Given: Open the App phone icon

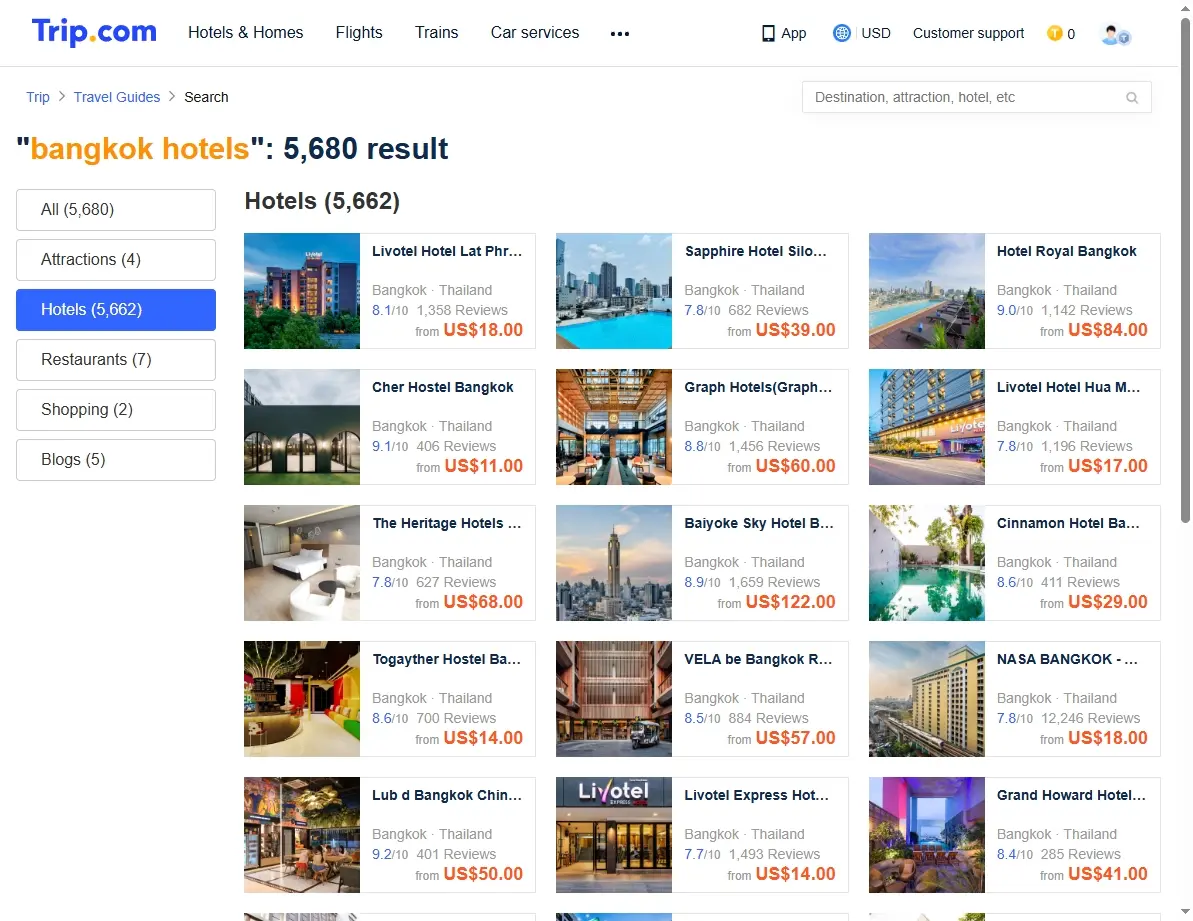Looking at the screenshot, I should click(768, 33).
